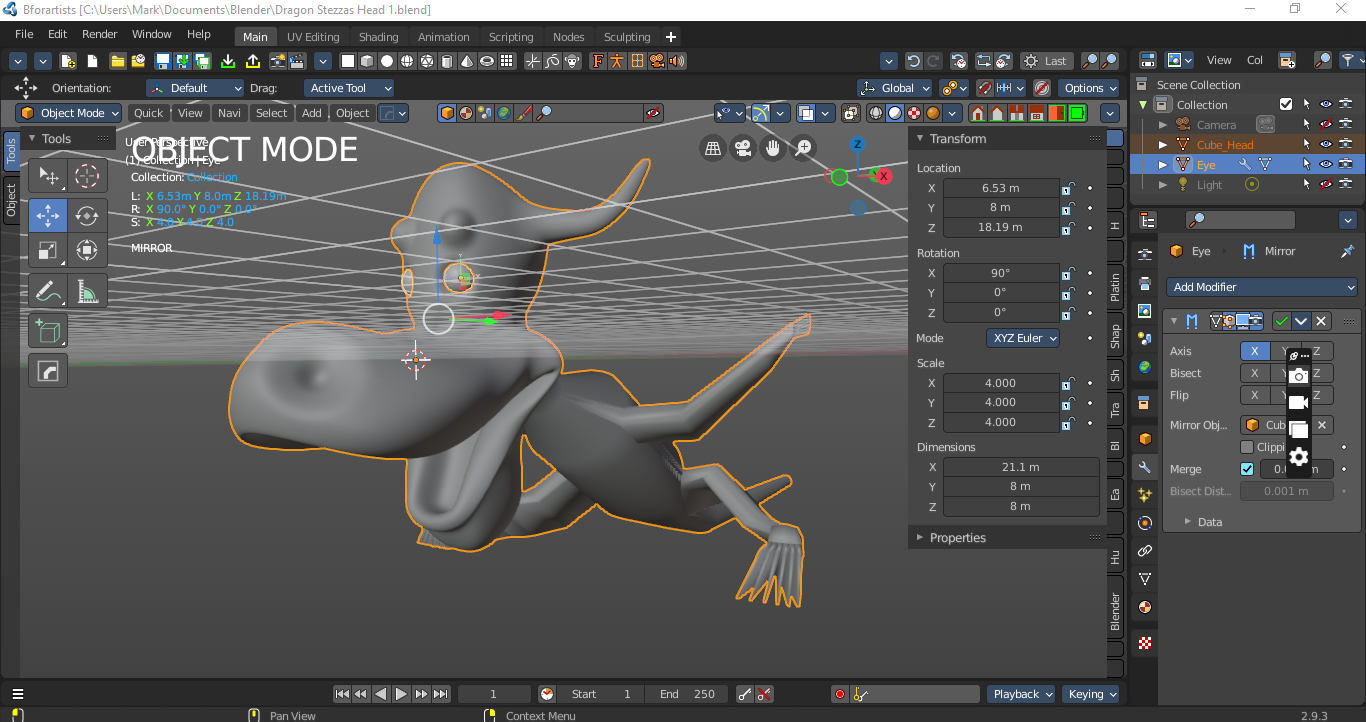Open the Keying dropdown in timeline
Image resolution: width=1366 pixels, height=722 pixels.
1092,694
